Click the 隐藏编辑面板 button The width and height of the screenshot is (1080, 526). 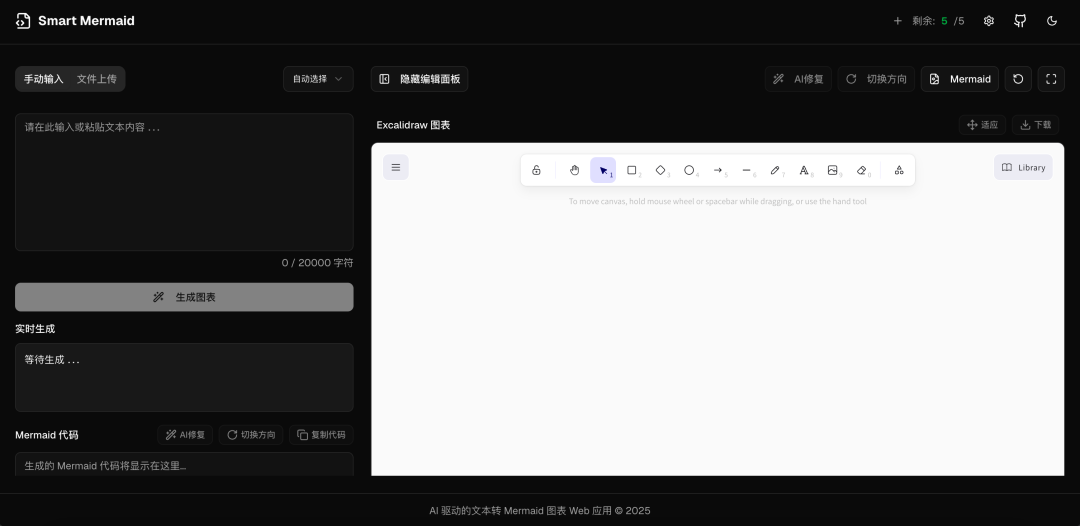coord(419,79)
